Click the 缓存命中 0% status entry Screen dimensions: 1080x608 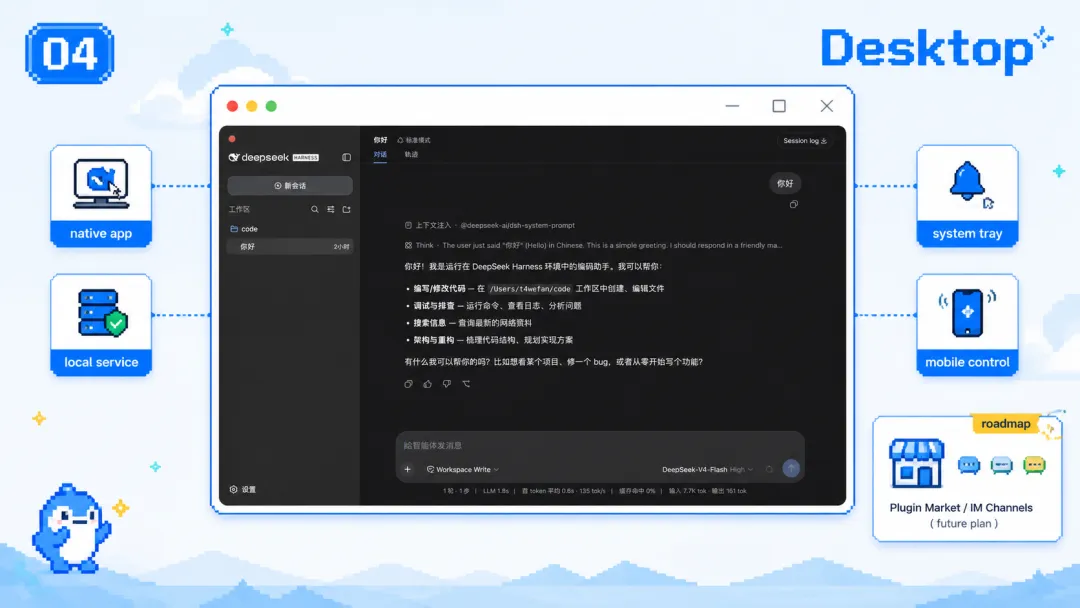pyautogui.click(x=637, y=492)
